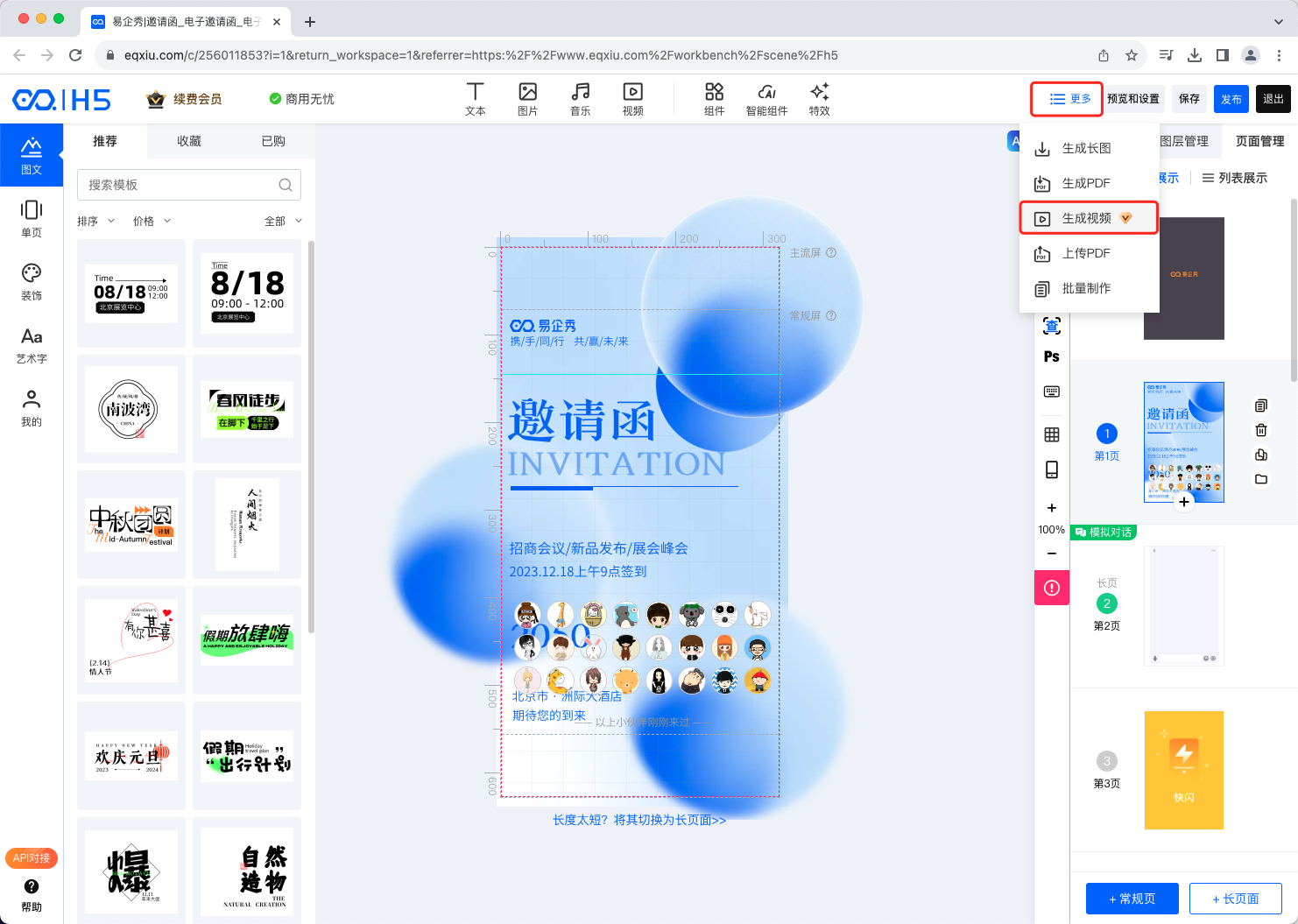This screenshot has height=924, width=1298.
Task: Choose 生成视频 from the menu
Action: pos(1087,218)
